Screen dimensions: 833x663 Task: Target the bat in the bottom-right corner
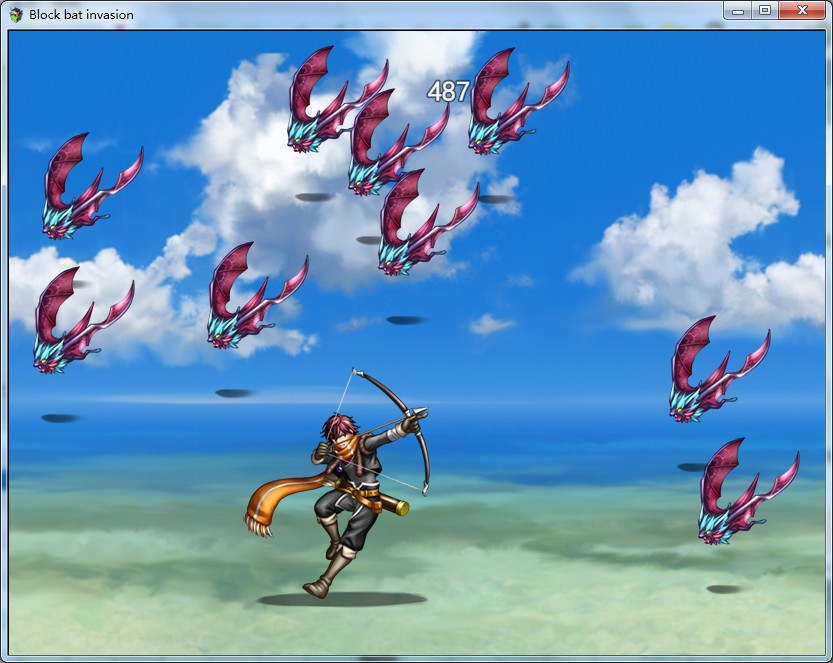[x=748, y=491]
